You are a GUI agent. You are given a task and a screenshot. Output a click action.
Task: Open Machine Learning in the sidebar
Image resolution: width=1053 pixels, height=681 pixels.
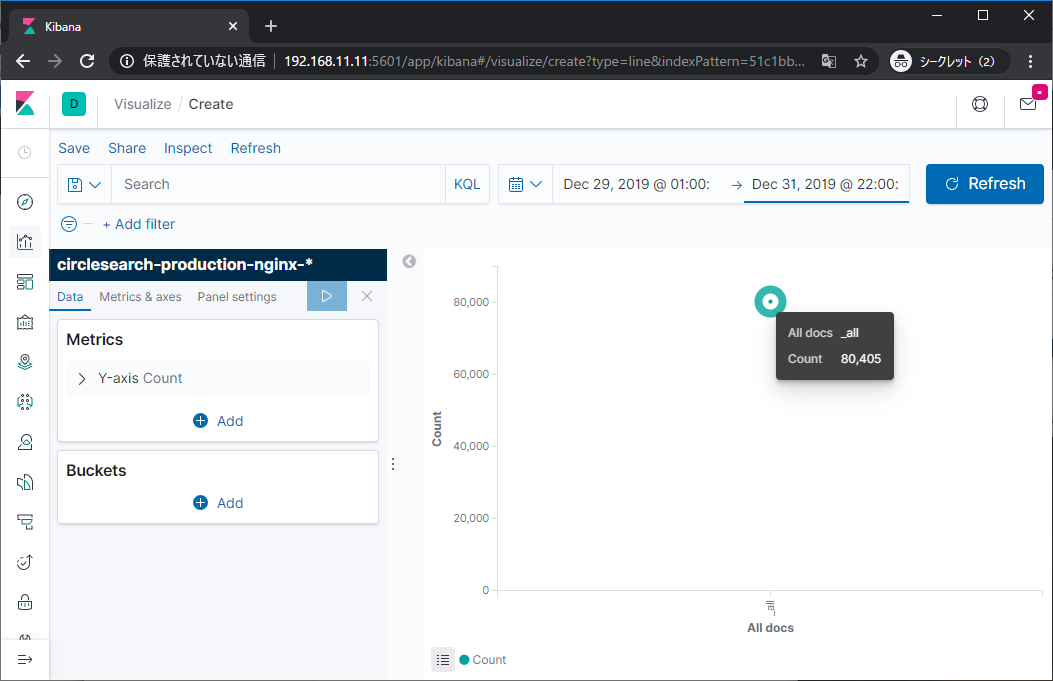point(25,402)
